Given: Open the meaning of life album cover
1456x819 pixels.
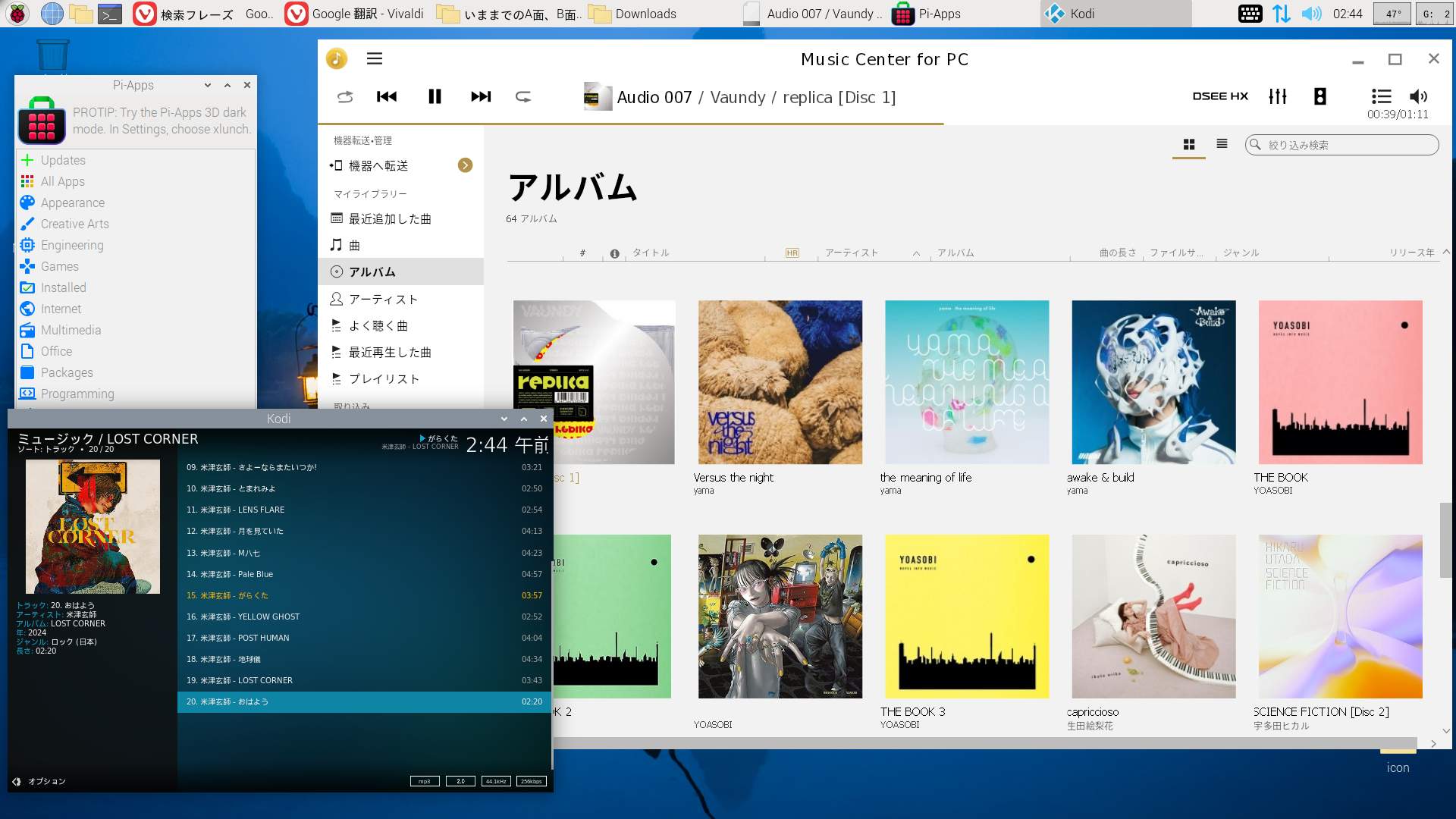Looking at the screenshot, I should coord(967,382).
